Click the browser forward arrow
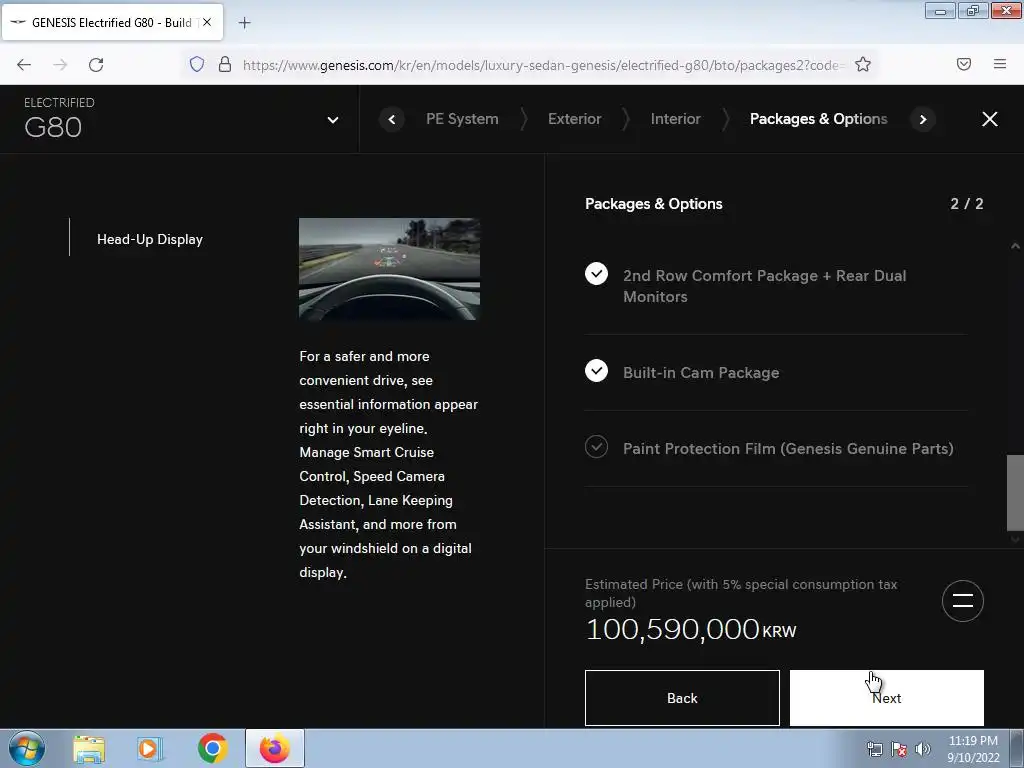Viewport: 1024px width, 768px height. (60, 65)
